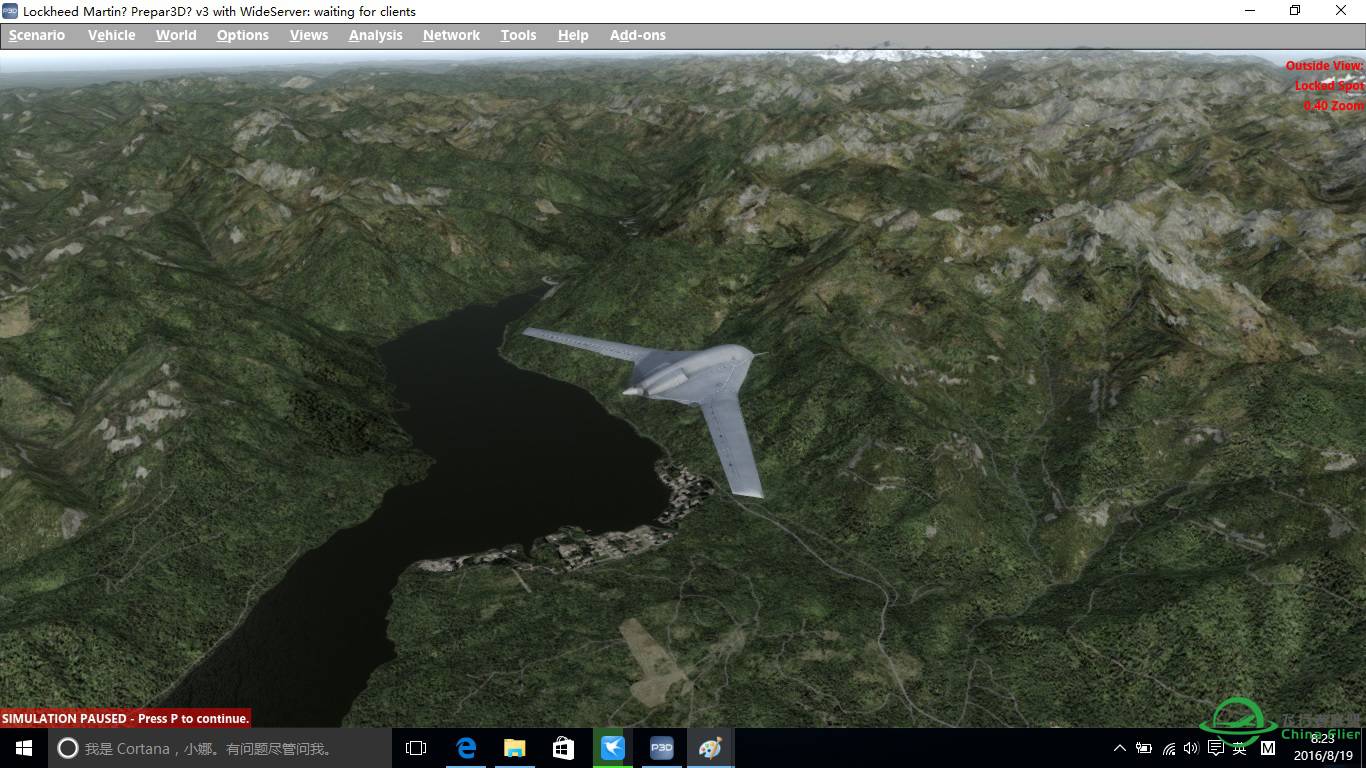Click the blue bird app taskbar icon
Viewport: 1366px width, 768px height.
(x=612, y=748)
